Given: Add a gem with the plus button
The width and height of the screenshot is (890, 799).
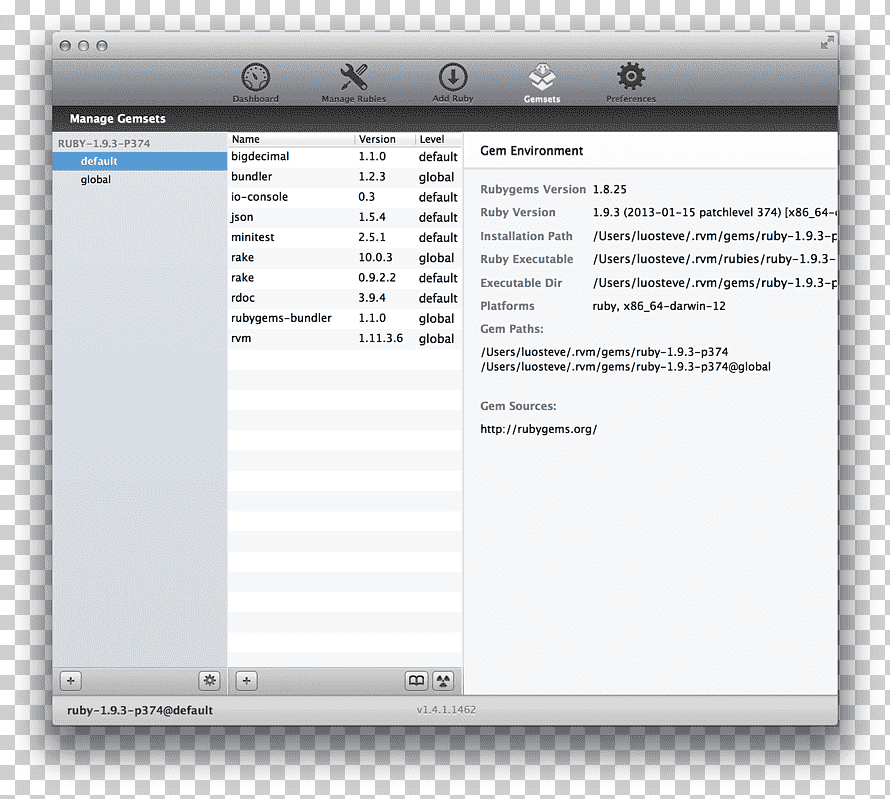Looking at the screenshot, I should coord(246,680).
